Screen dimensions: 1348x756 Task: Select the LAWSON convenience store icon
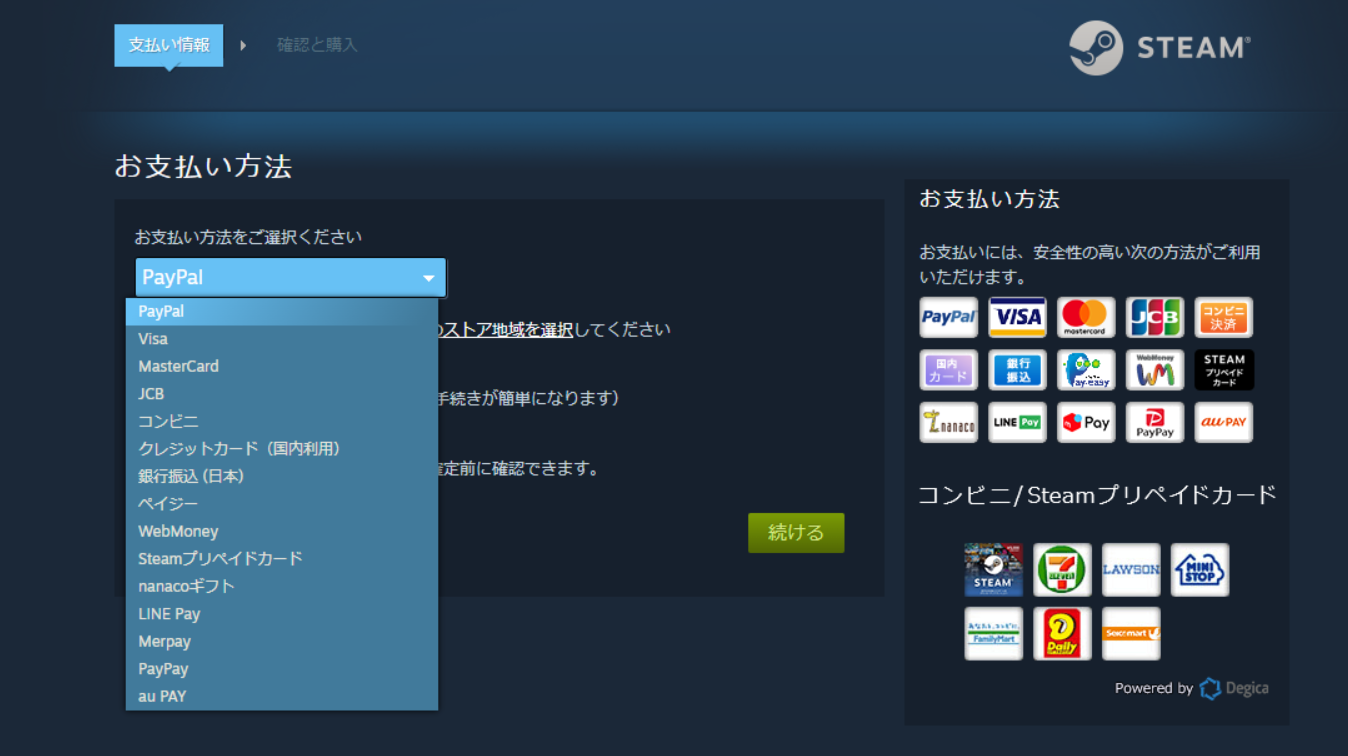[1131, 569]
